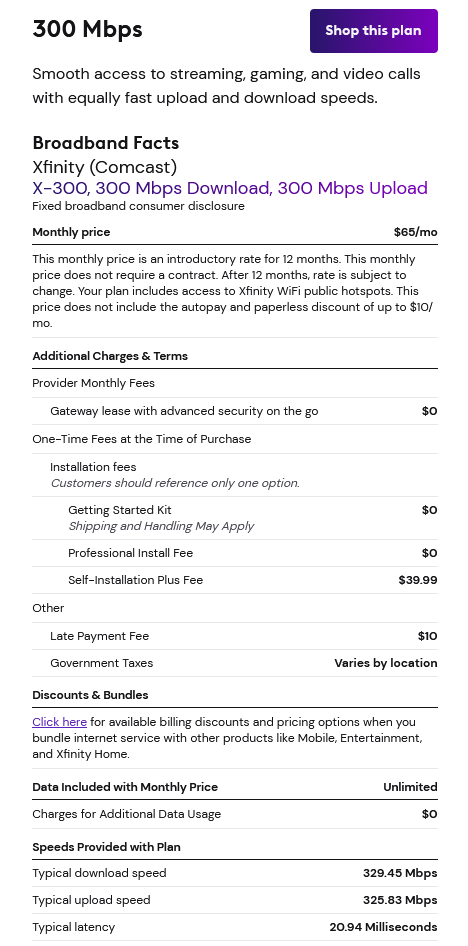468x946 pixels.
Task: Select the Varies by location text
Action: pos(386,663)
